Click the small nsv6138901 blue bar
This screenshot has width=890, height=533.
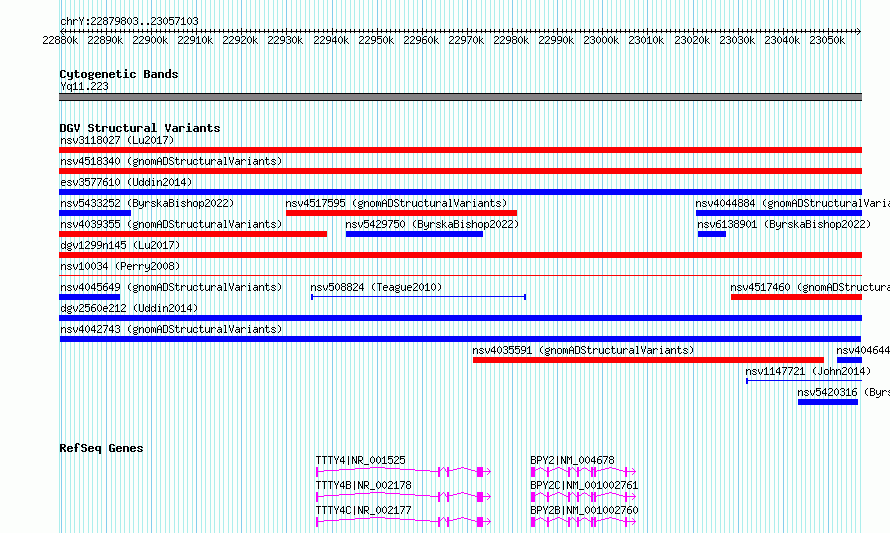pyautogui.click(x=712, y=234)
